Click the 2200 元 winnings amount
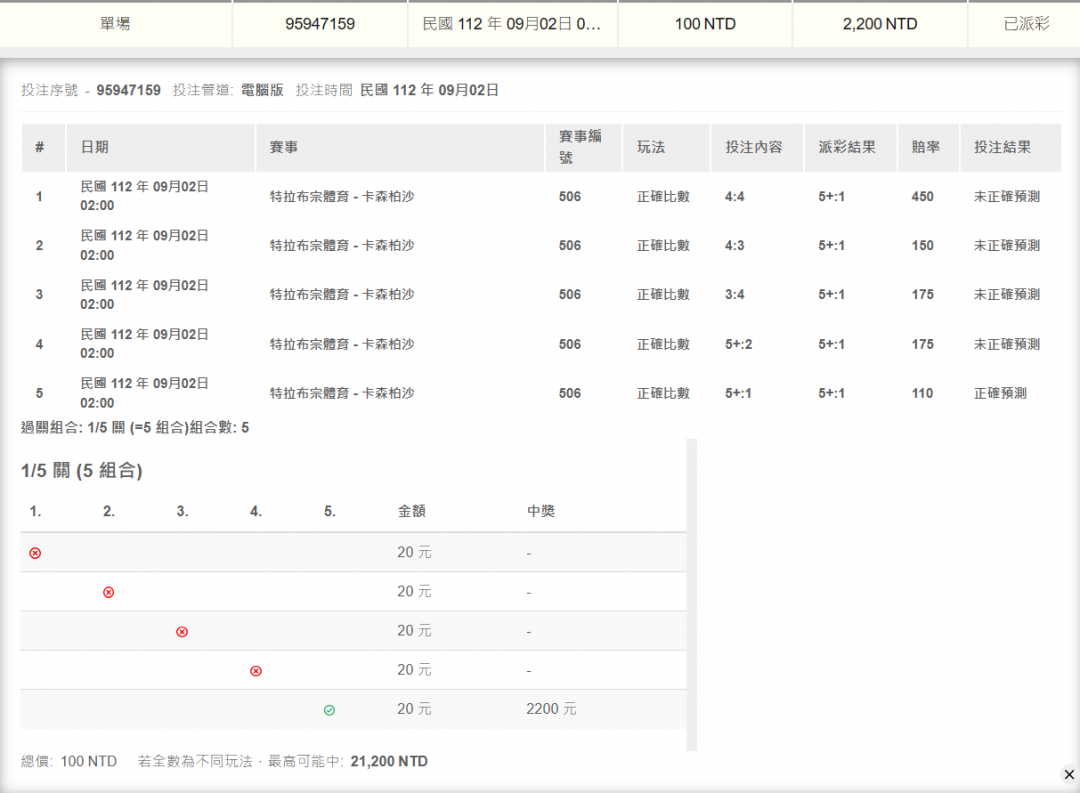 click(x=551, y=710)
